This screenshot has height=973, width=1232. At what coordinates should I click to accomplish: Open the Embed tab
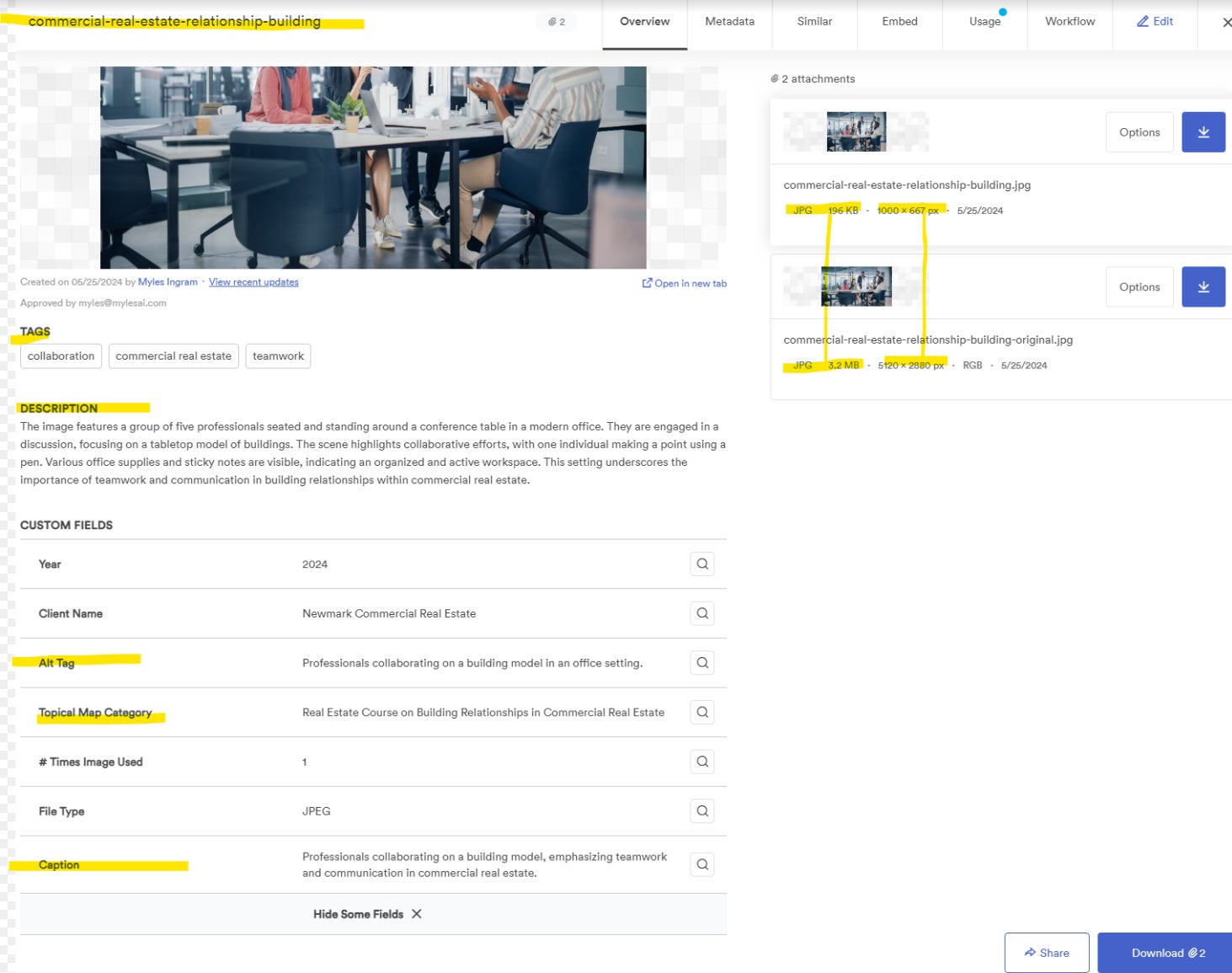coord(900,22)
